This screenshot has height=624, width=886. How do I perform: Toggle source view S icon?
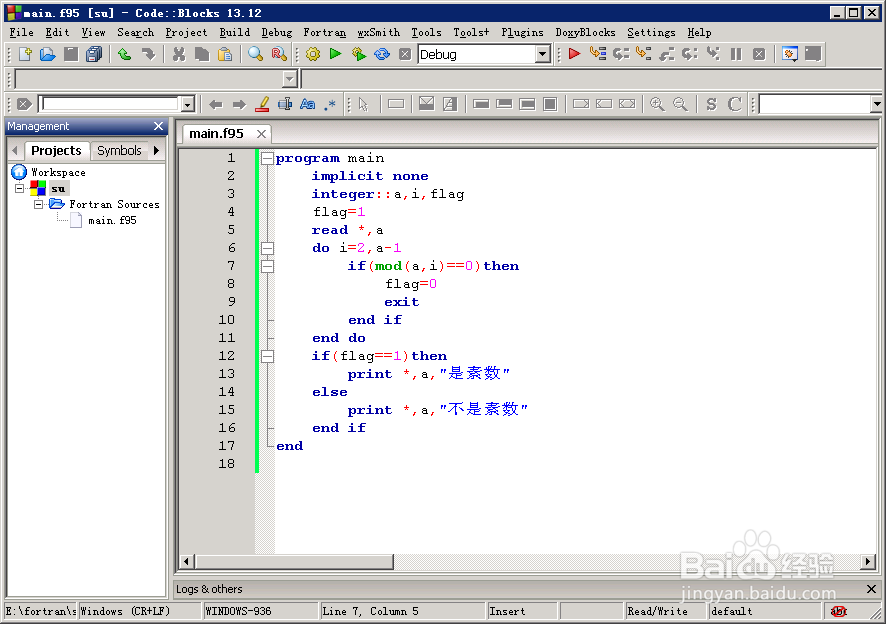[711, 104]
